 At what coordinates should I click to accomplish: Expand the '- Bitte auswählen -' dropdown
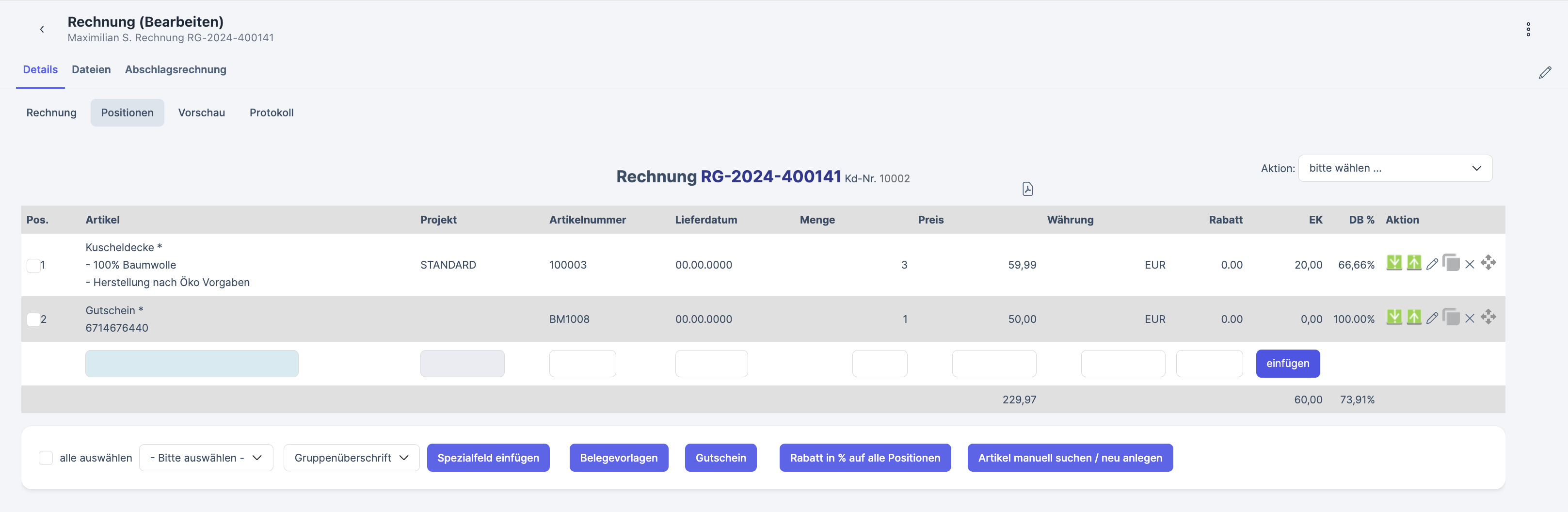click(206, 458)
